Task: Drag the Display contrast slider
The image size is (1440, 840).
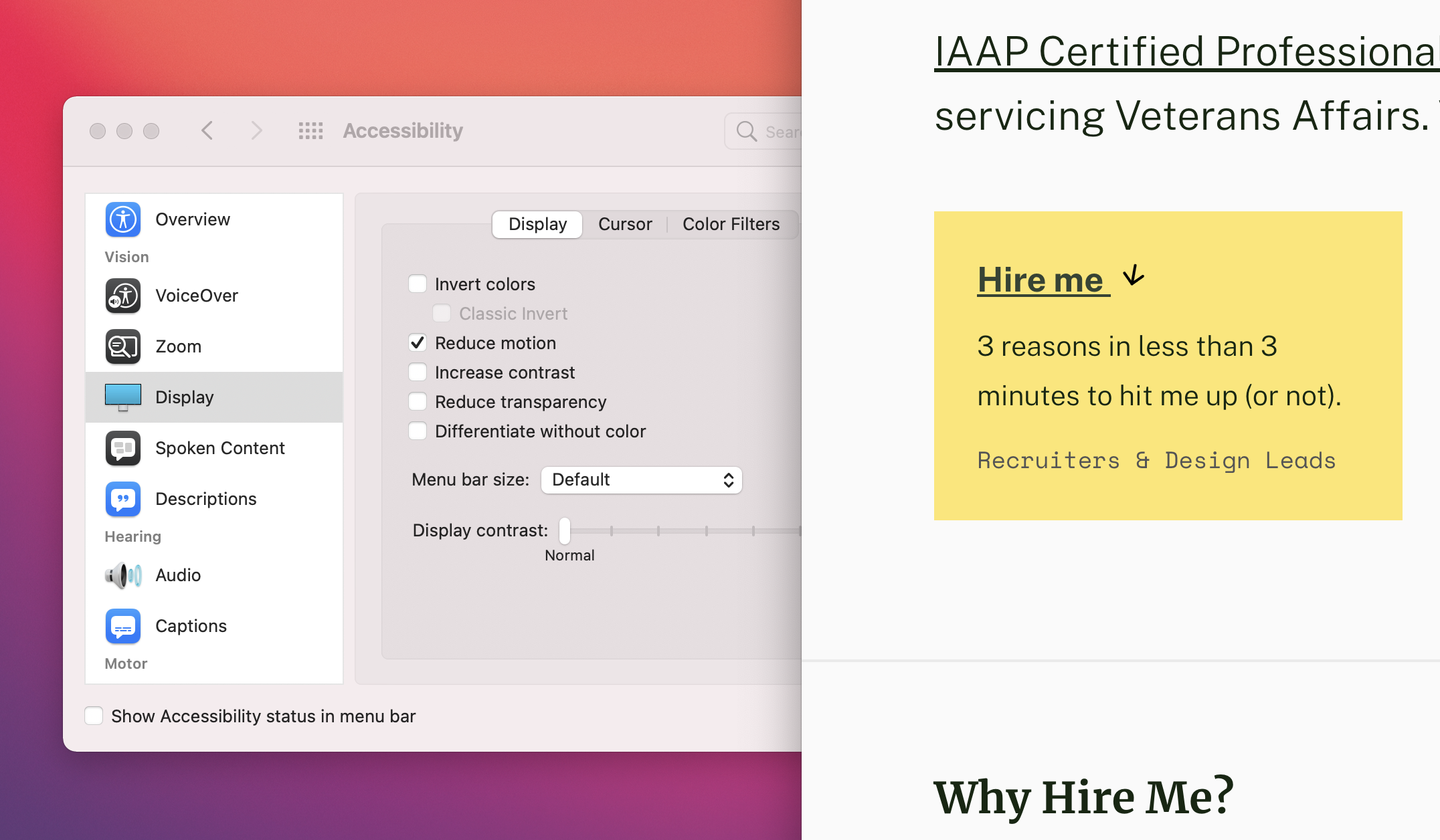Action: click(x=568, y=530)
